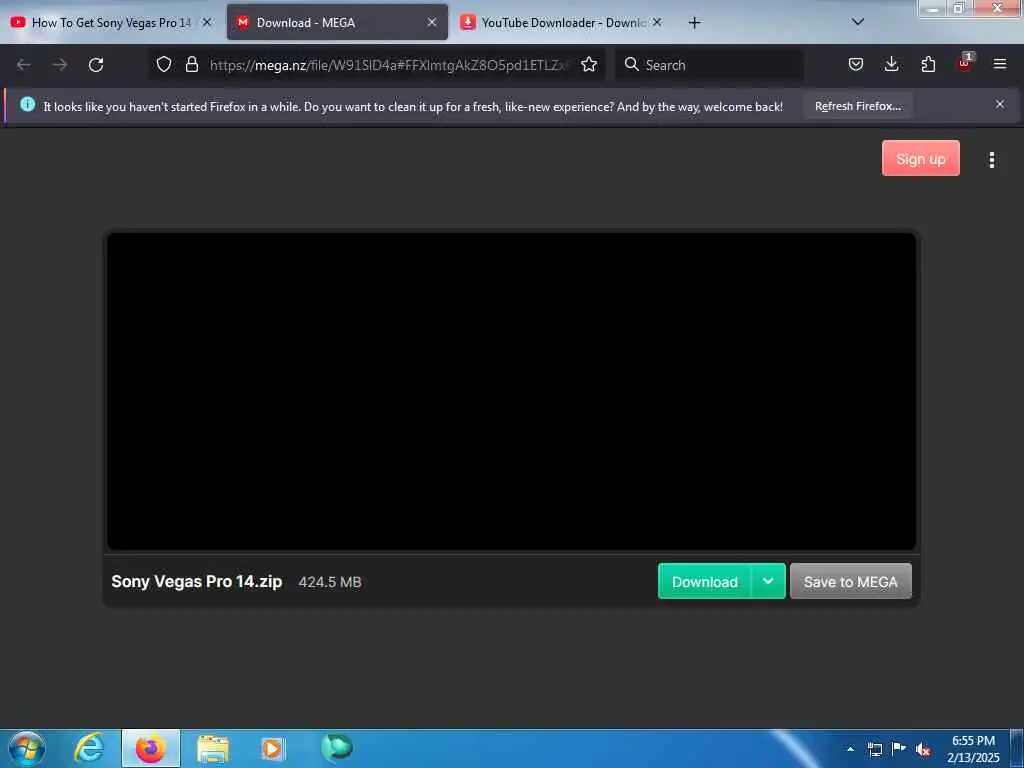
Task: Click the Show desktop button strip
Action: coord(1017,748)
